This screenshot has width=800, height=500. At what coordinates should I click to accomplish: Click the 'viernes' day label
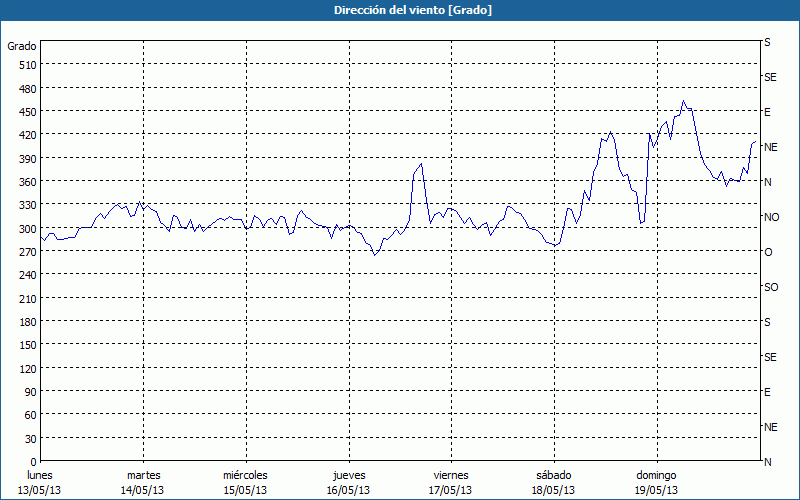(451, 475)
